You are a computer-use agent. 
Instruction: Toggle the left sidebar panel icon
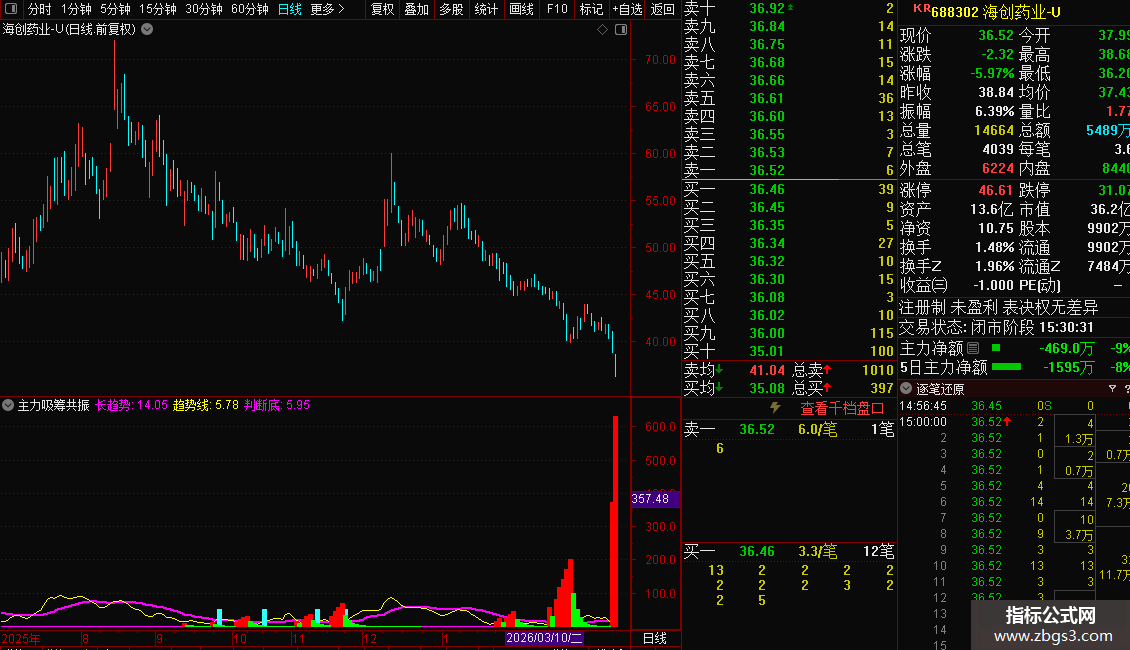pyautogui.click(x=11, y=9)
